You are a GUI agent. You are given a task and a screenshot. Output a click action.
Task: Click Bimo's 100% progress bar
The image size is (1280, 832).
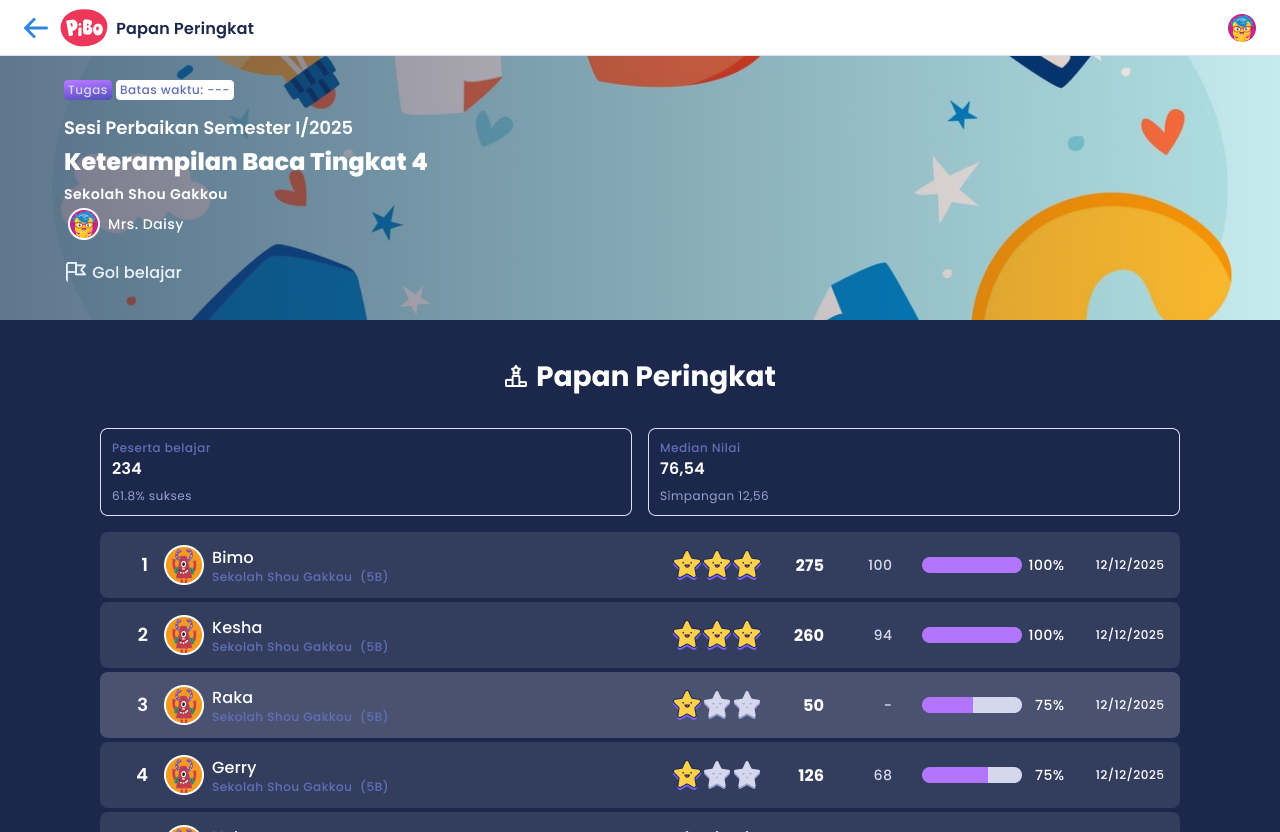pos(972,565)
